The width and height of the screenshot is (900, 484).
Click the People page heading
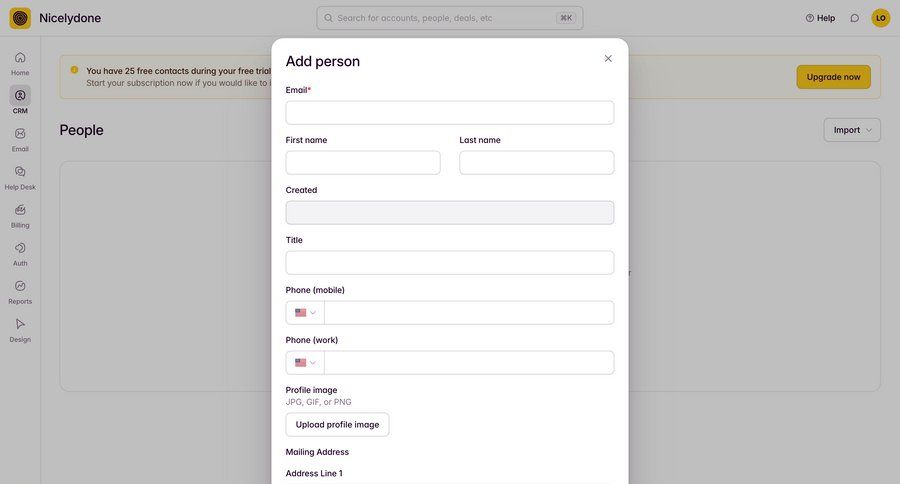82,130
